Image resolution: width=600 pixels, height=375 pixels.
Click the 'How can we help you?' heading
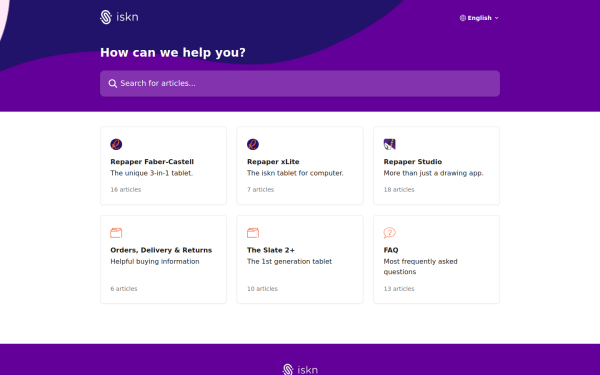click(173, 52)
